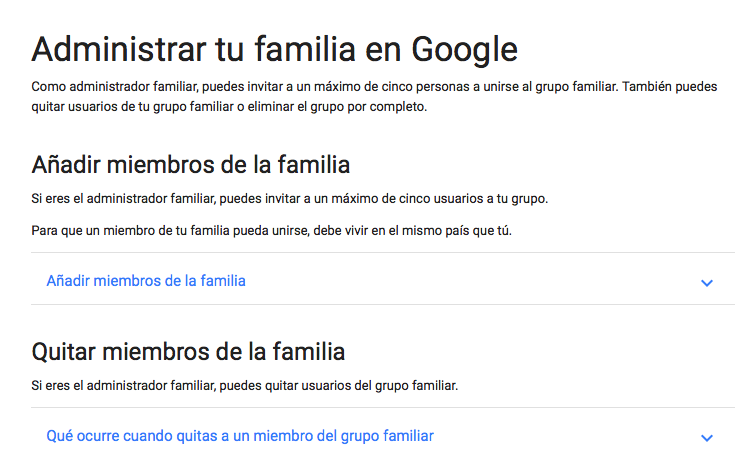Click the word Quitar in the section heading

64,352
